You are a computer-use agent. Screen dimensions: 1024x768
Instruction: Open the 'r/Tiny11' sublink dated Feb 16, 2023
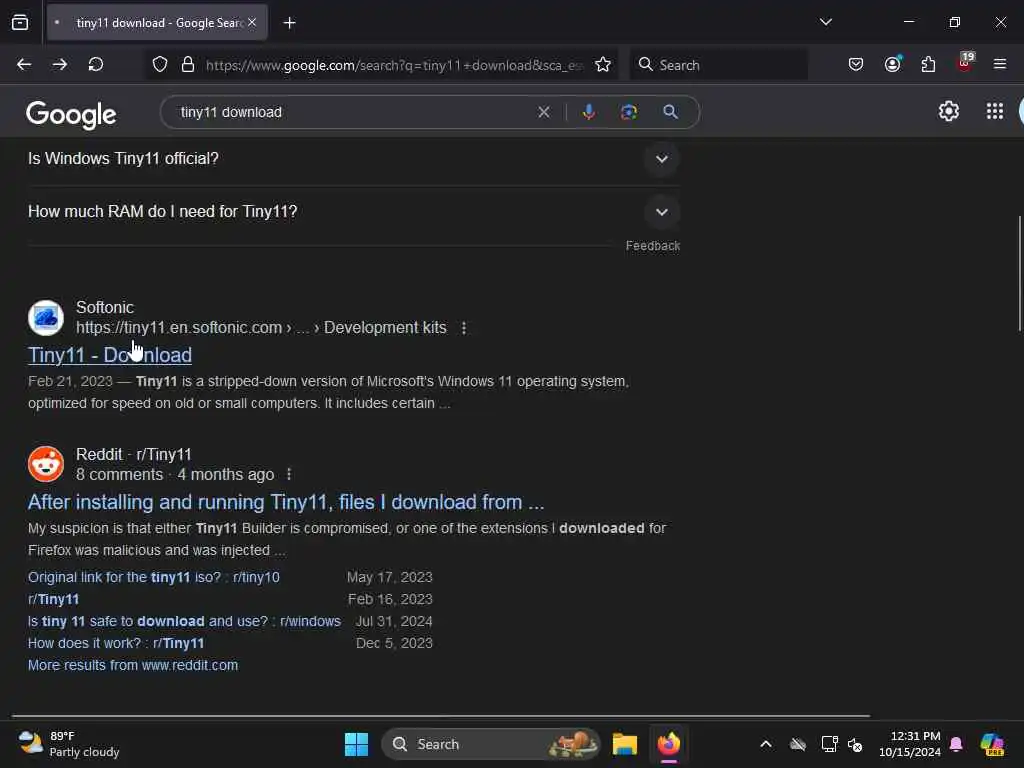[x=54, y=600]
